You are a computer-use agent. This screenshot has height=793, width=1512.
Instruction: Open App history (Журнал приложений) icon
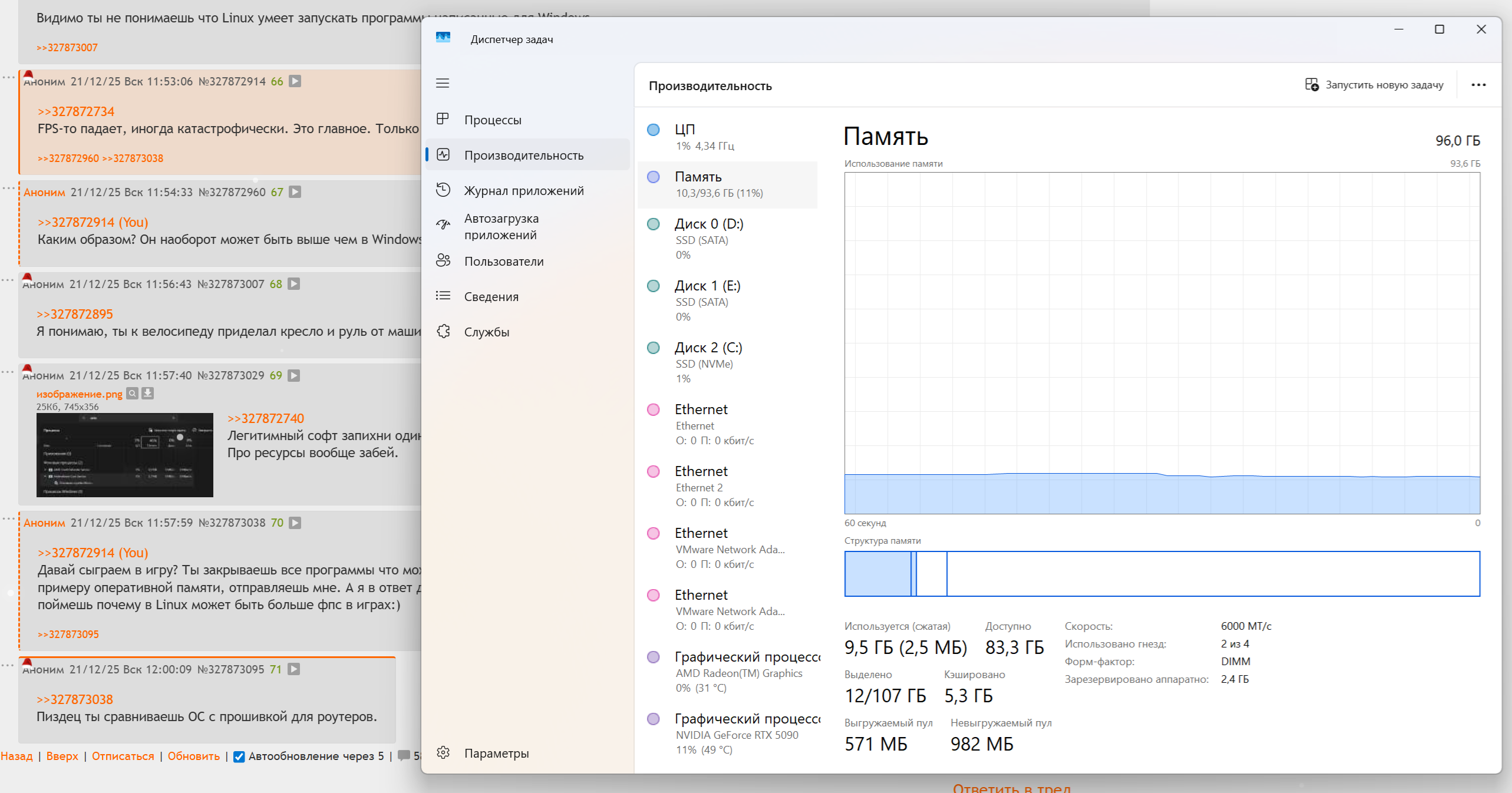coord(443,190)
